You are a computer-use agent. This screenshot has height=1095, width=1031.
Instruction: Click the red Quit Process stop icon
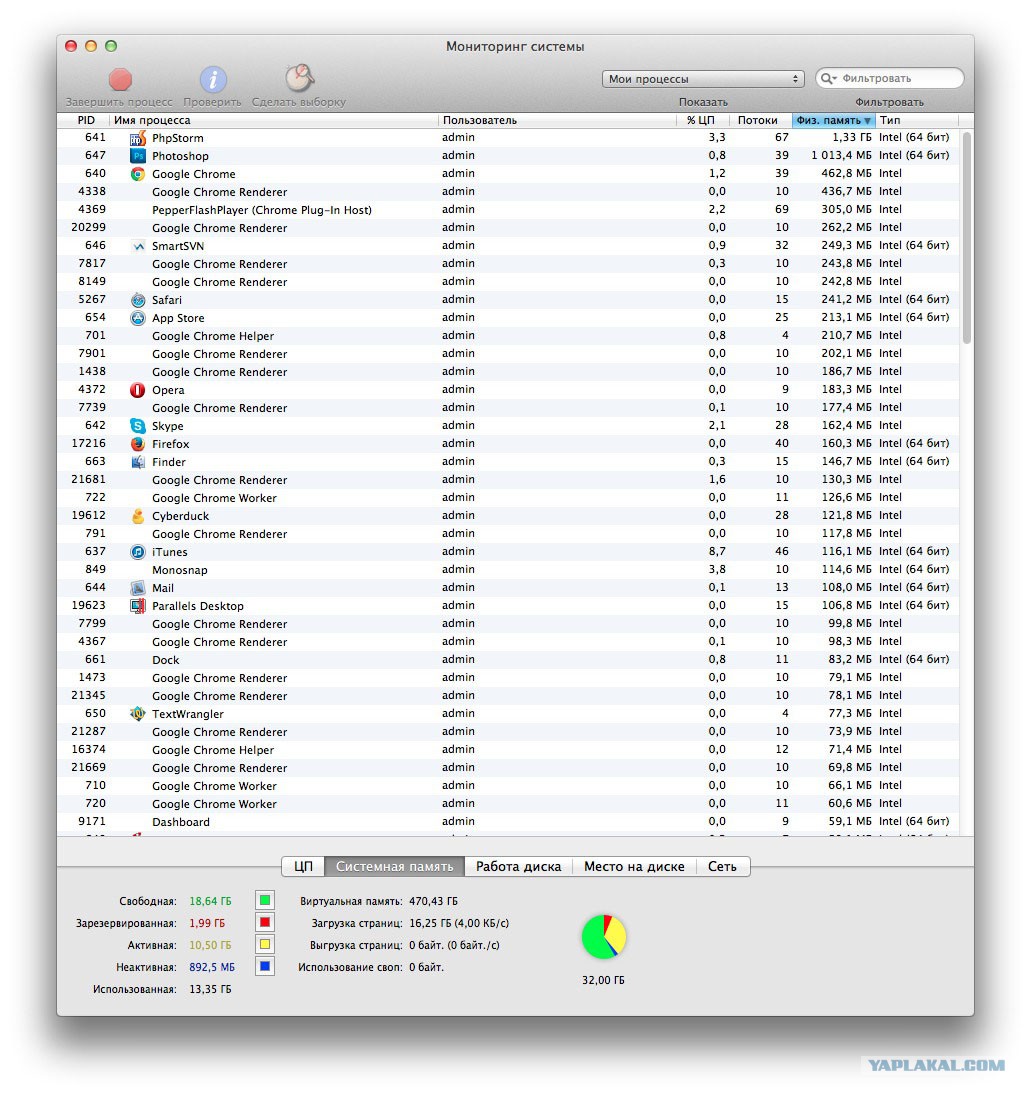(120, 80)
